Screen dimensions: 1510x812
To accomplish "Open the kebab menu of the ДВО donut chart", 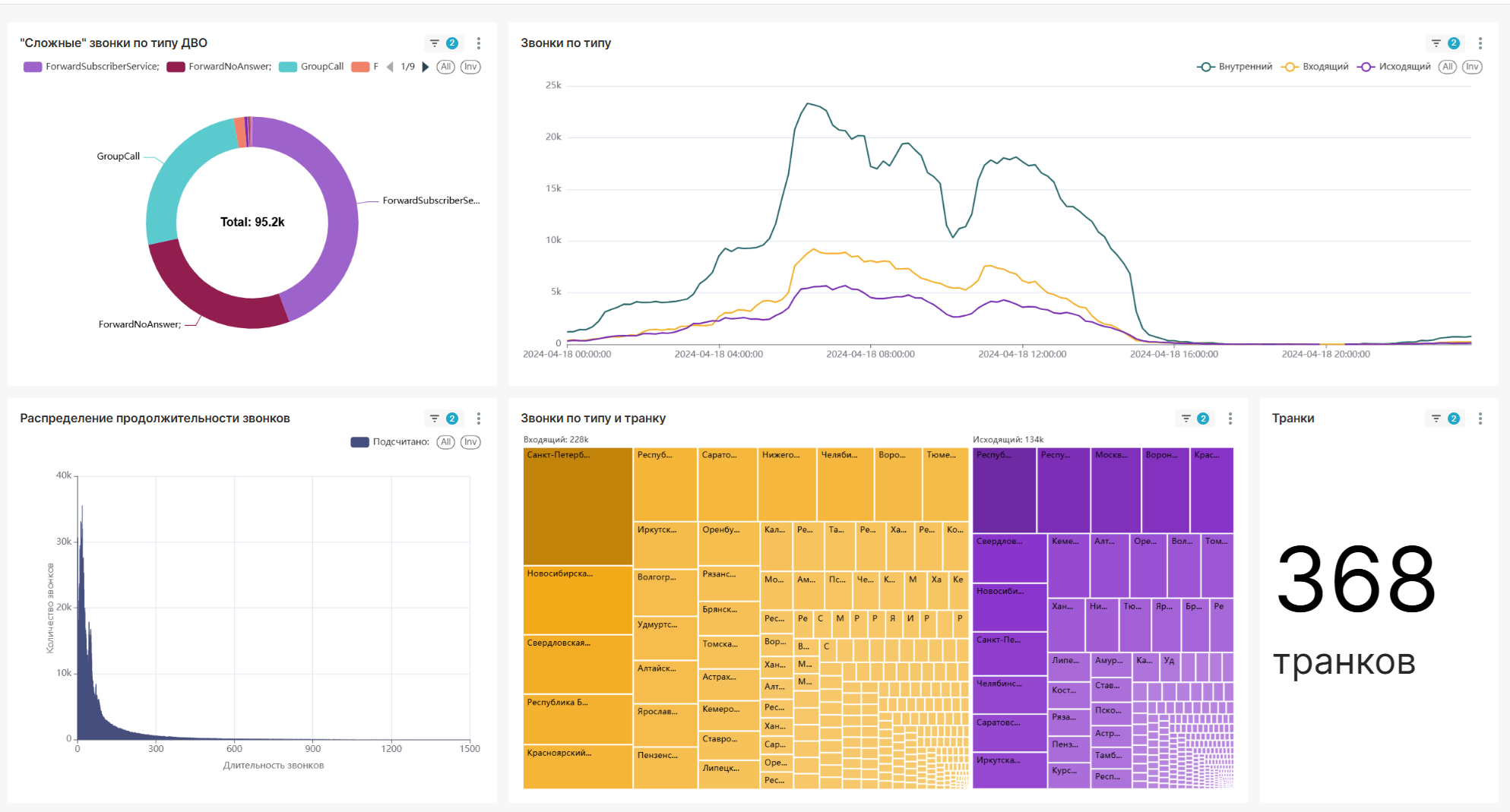I will (479, 43).
